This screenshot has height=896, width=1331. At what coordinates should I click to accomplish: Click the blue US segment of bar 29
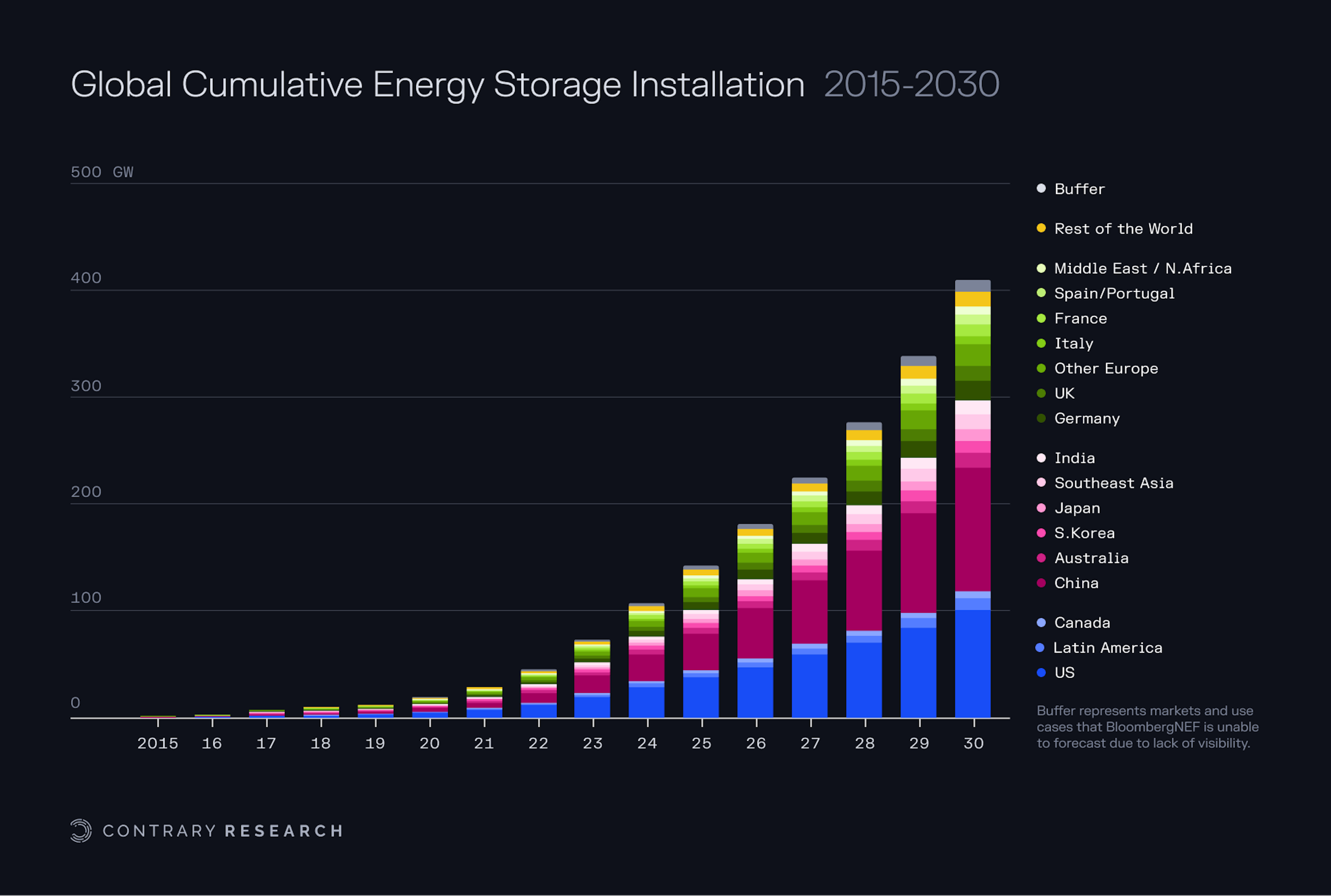(x=919, y=673)
